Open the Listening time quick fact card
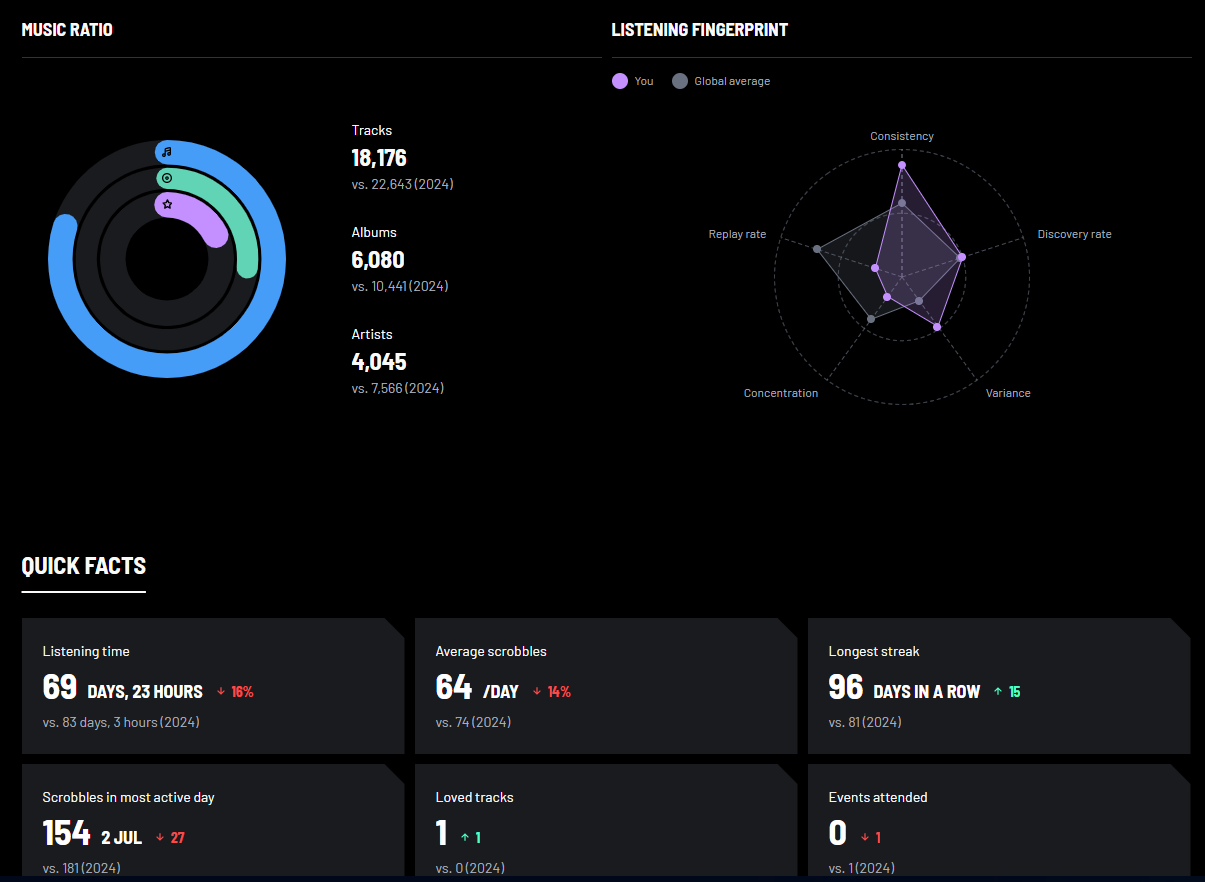Image resolution: width=1205 pixels, height=882 pixels. pos(212,686)
